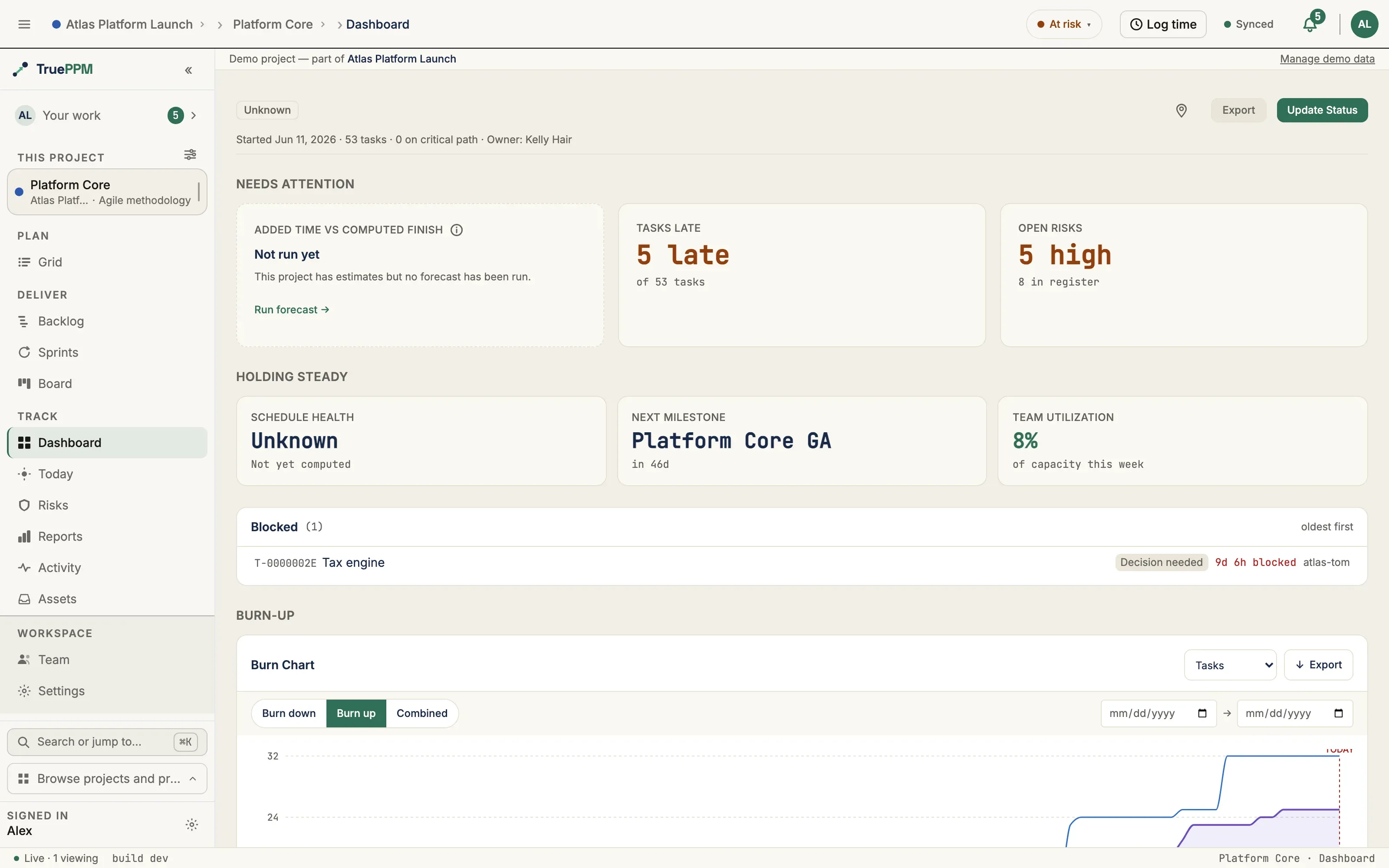This screenshot has height=868, width=1389.
Task: Open Grid view from sidebar
Action: click(107, 262)
